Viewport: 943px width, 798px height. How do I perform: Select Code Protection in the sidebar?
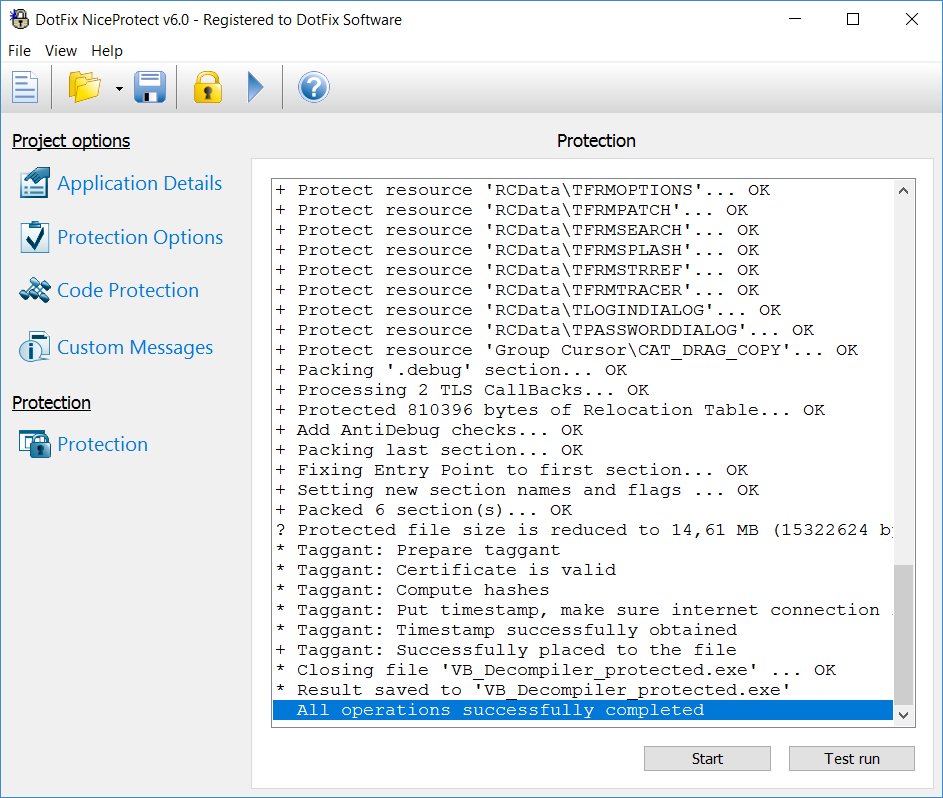click(x=127, y=291)
